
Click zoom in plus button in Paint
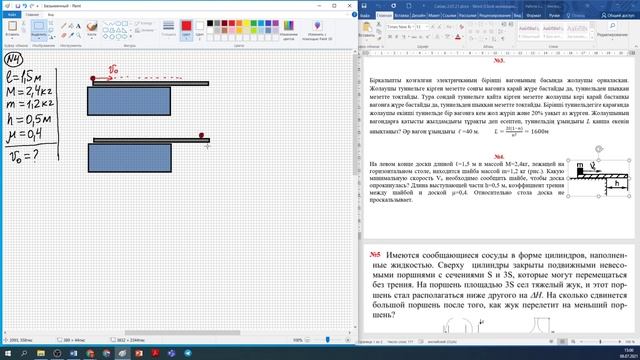pos(348,340)
